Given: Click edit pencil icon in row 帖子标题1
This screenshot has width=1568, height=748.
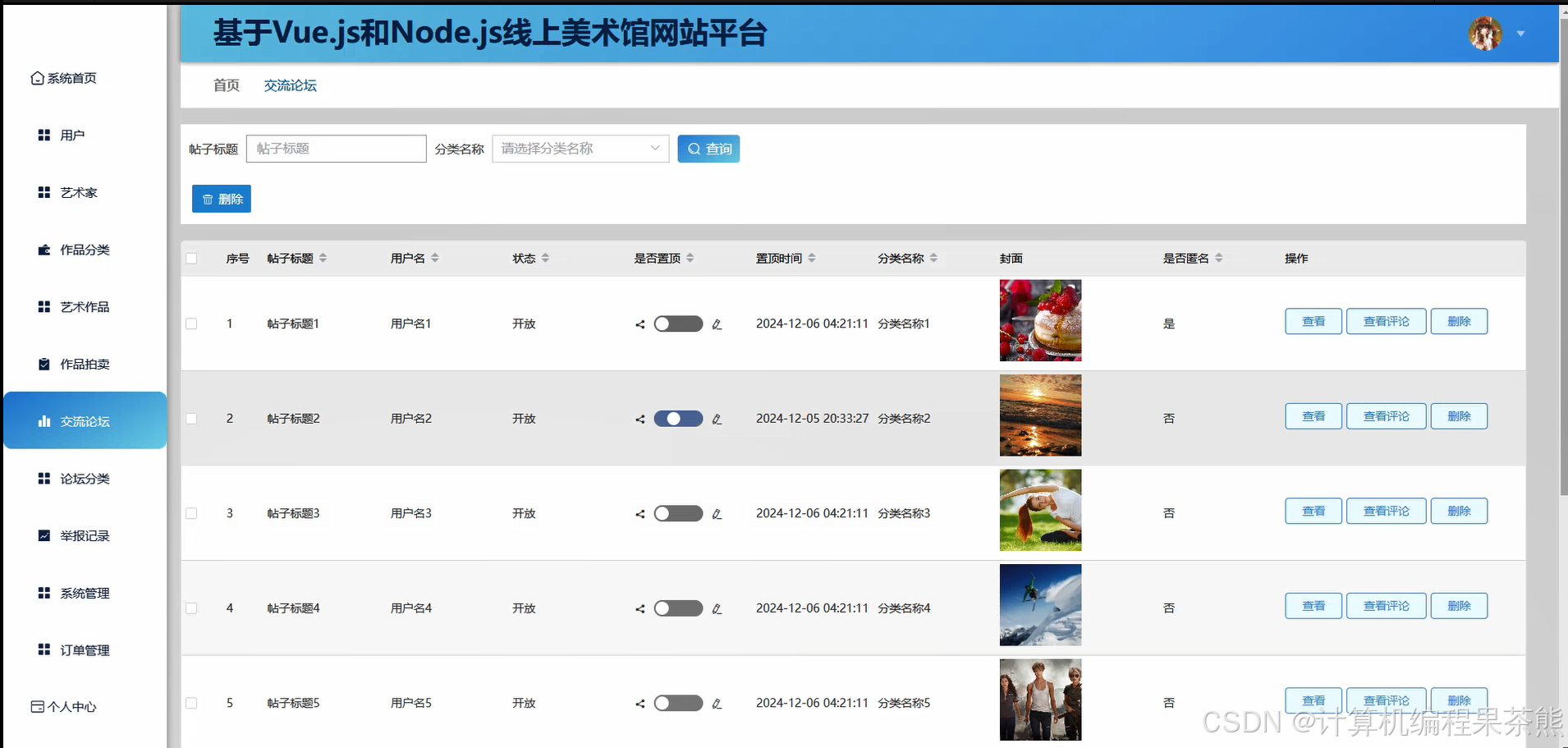Looking at the screenshot, I should pyautogui.click(x=717, y=324).
